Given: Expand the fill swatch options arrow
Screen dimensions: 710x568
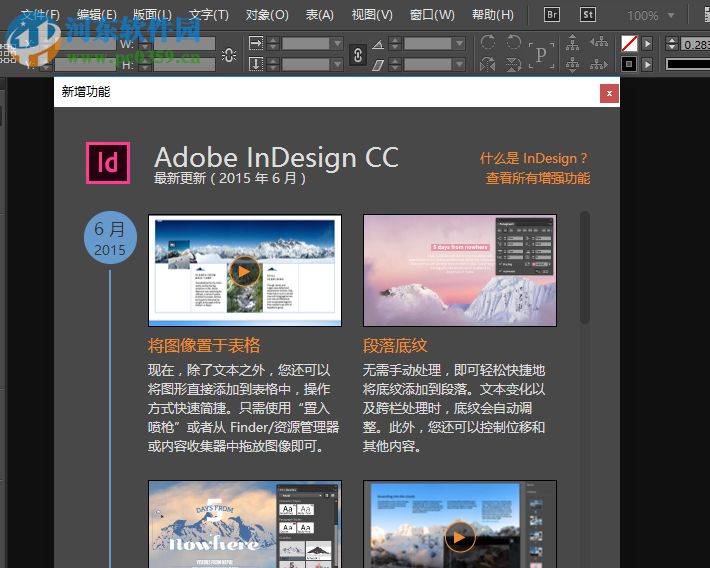Looking at the screenshot, I should click(648, 43).
